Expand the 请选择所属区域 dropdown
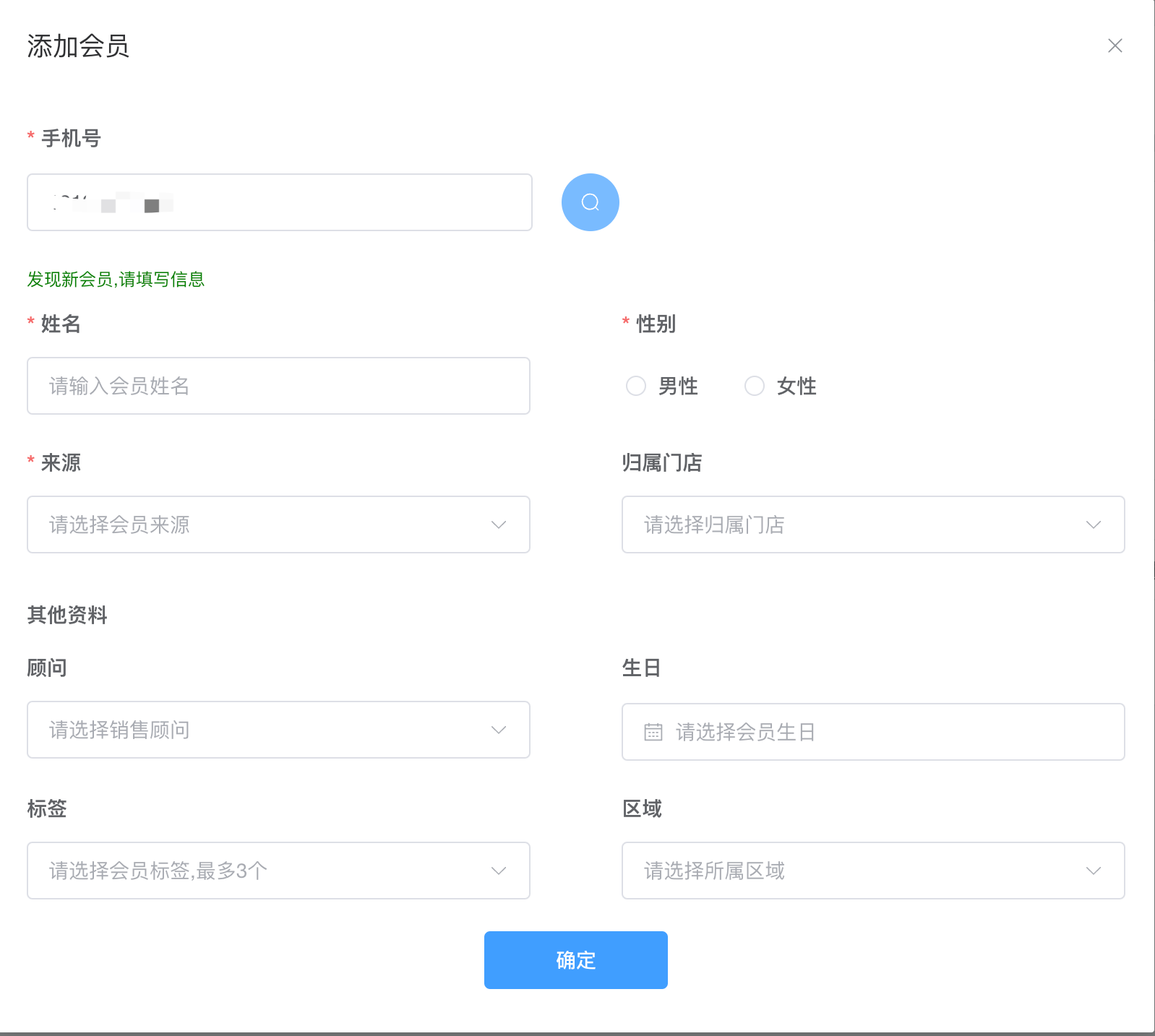Image resolution: width=1155 pixels, height=1036 pixels. (860, 871)
